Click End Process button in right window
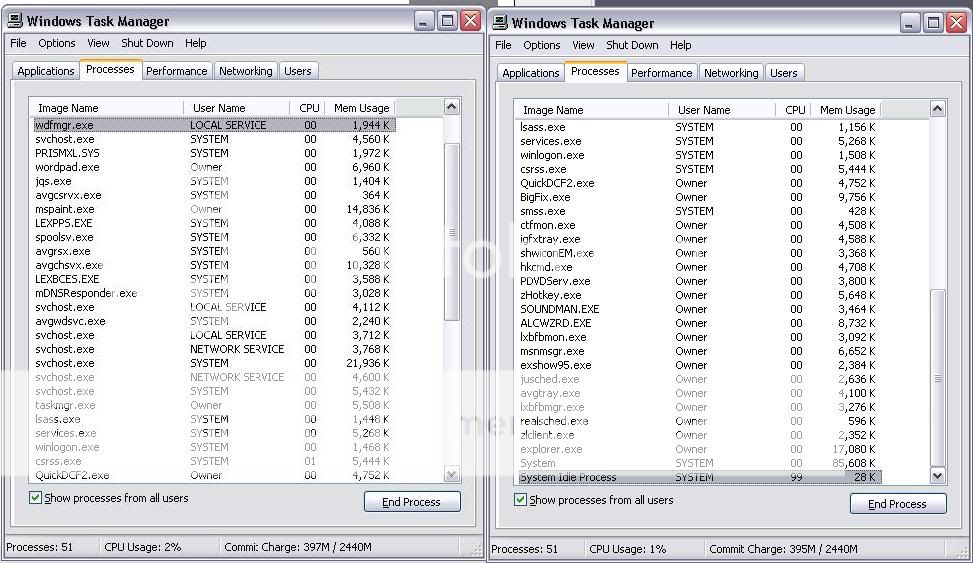The width and height of the screenshot is (973, 563). pos(898,503)
